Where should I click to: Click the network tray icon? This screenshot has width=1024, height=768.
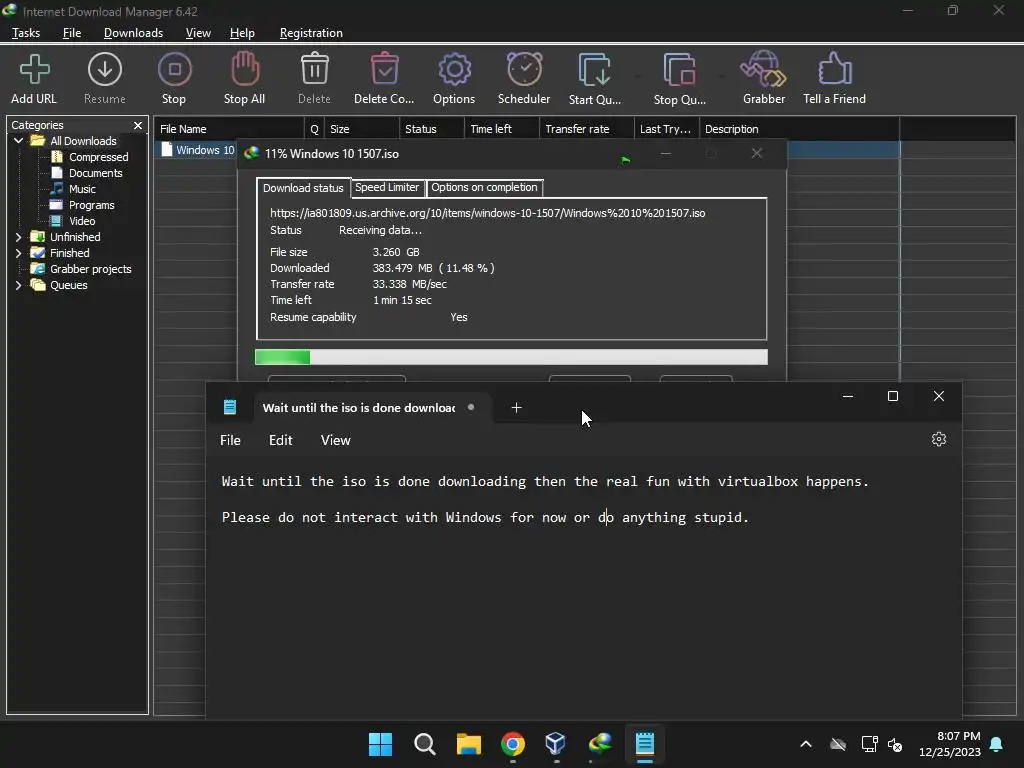tap(869, 744)
